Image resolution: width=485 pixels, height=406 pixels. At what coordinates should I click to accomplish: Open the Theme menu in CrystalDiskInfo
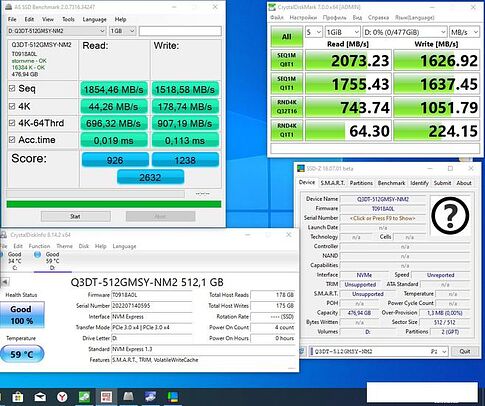pos(64,246)
